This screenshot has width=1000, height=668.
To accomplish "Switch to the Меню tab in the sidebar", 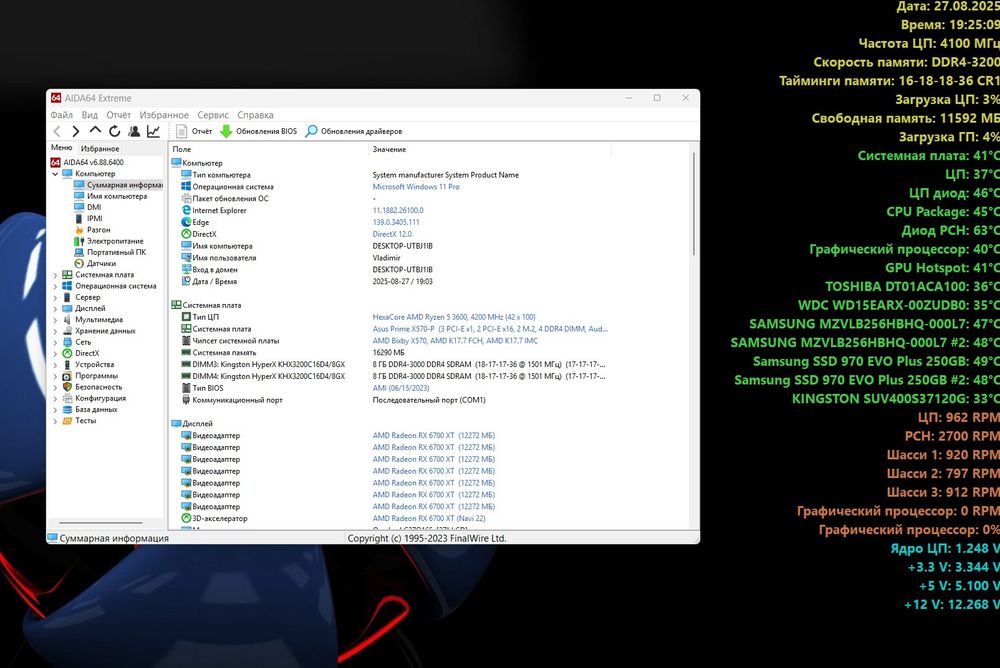I will click(62, 148).
